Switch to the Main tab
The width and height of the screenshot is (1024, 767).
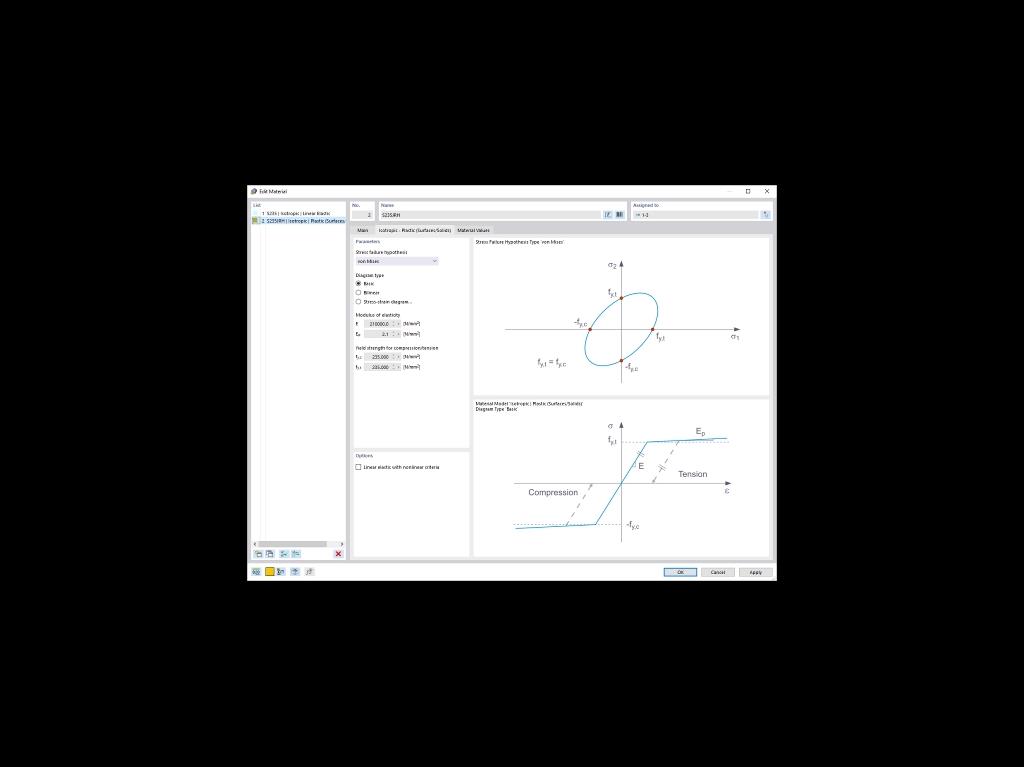362,231
